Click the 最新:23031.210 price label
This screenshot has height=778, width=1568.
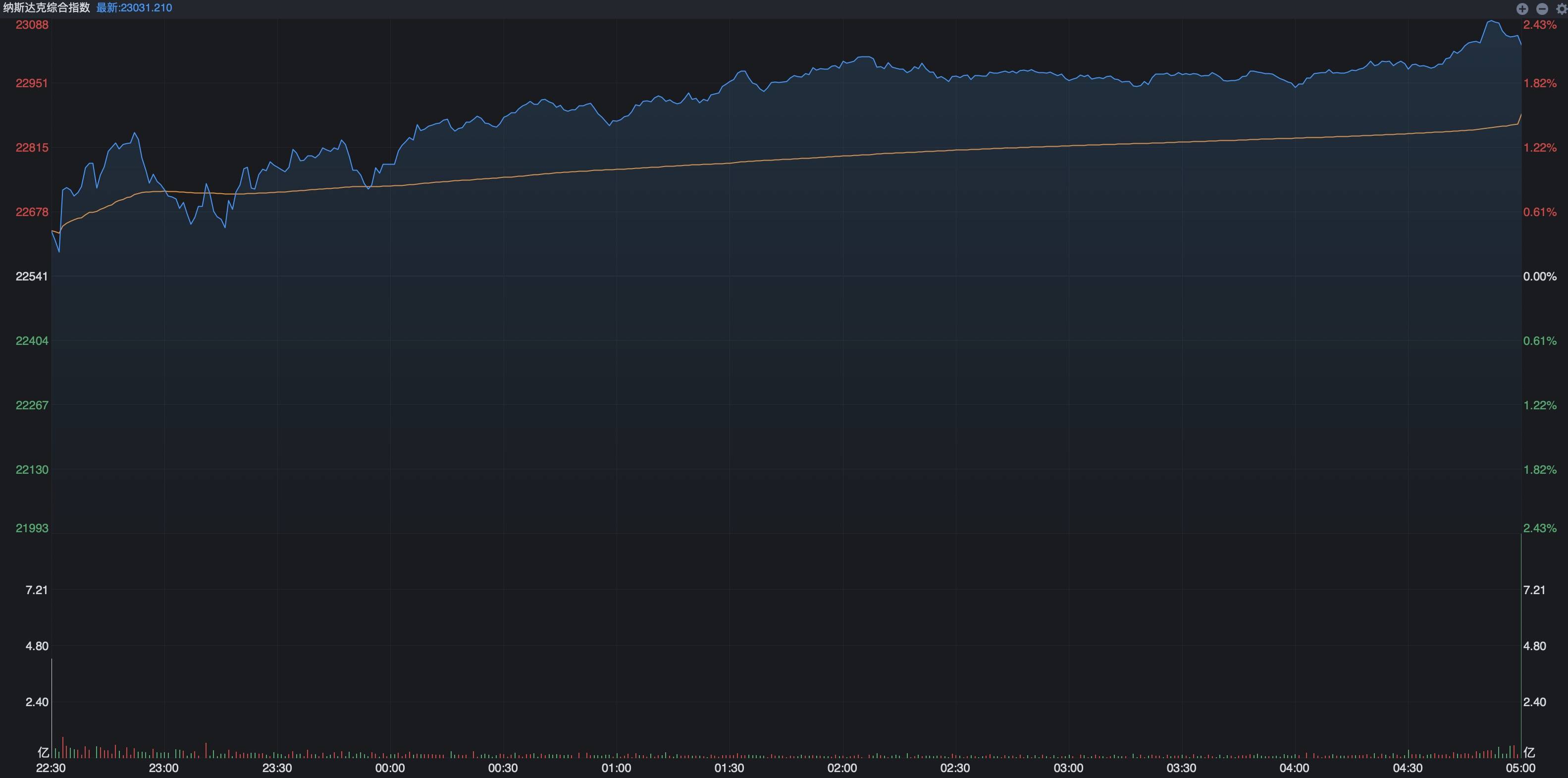point(134,8)
